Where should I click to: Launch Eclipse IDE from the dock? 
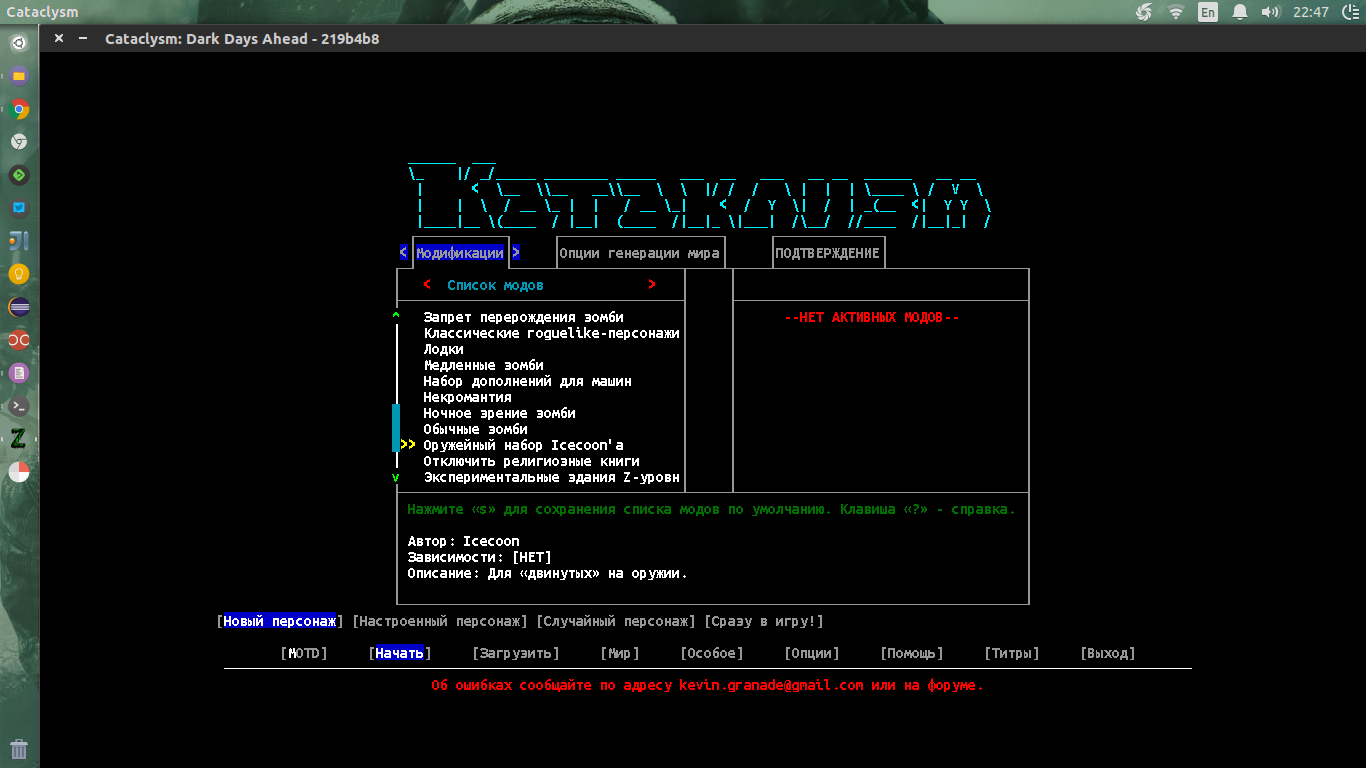(x=19, y=307)
